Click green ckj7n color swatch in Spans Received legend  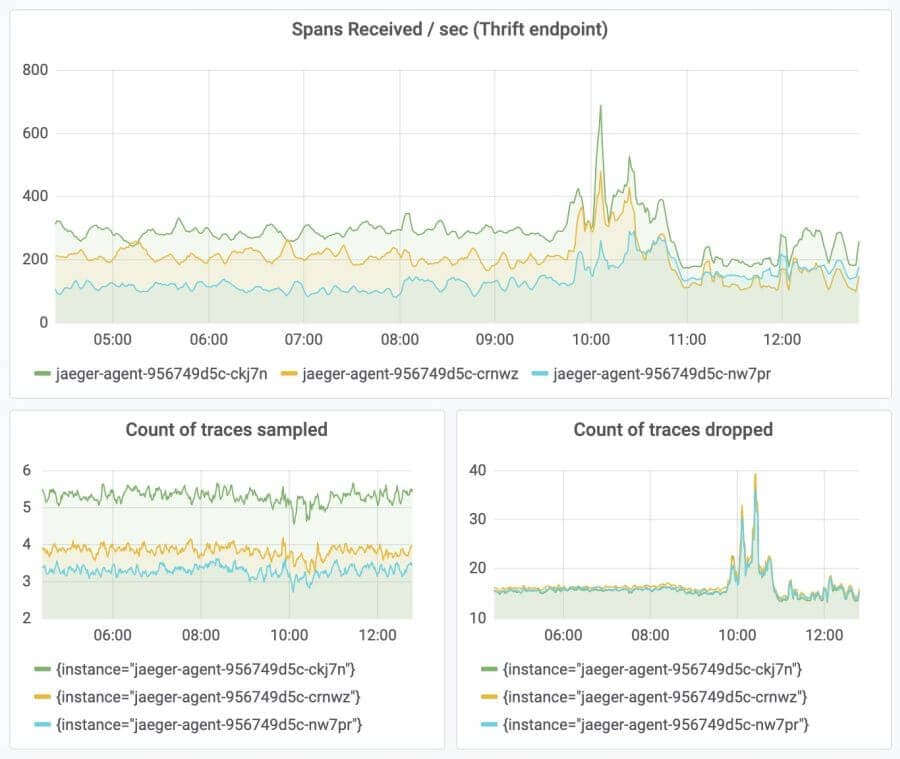click(x=42, y=372)
